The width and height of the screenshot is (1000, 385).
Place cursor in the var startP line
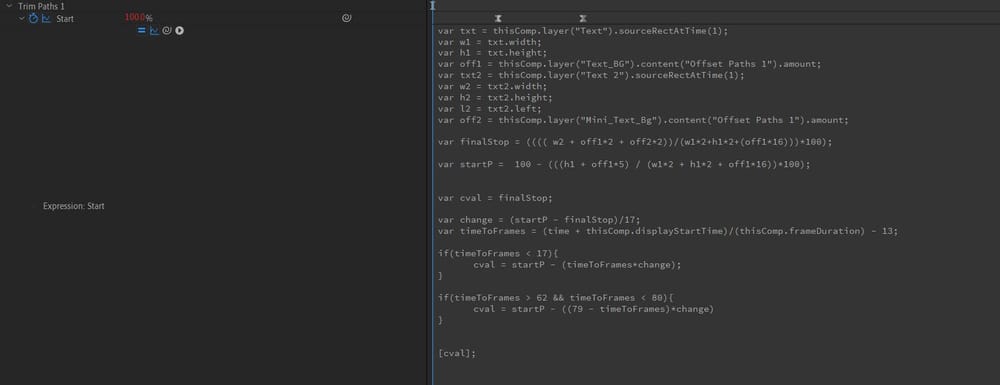(x=624, y=164)
